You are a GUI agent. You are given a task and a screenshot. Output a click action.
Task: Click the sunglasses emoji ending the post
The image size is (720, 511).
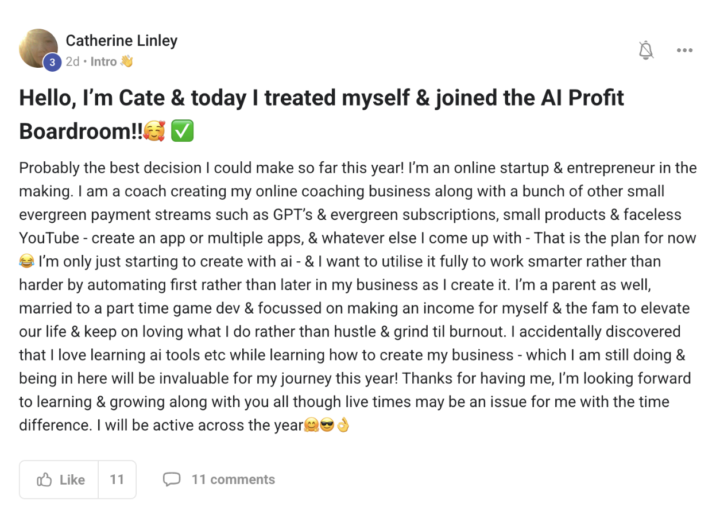pos(326,428)
